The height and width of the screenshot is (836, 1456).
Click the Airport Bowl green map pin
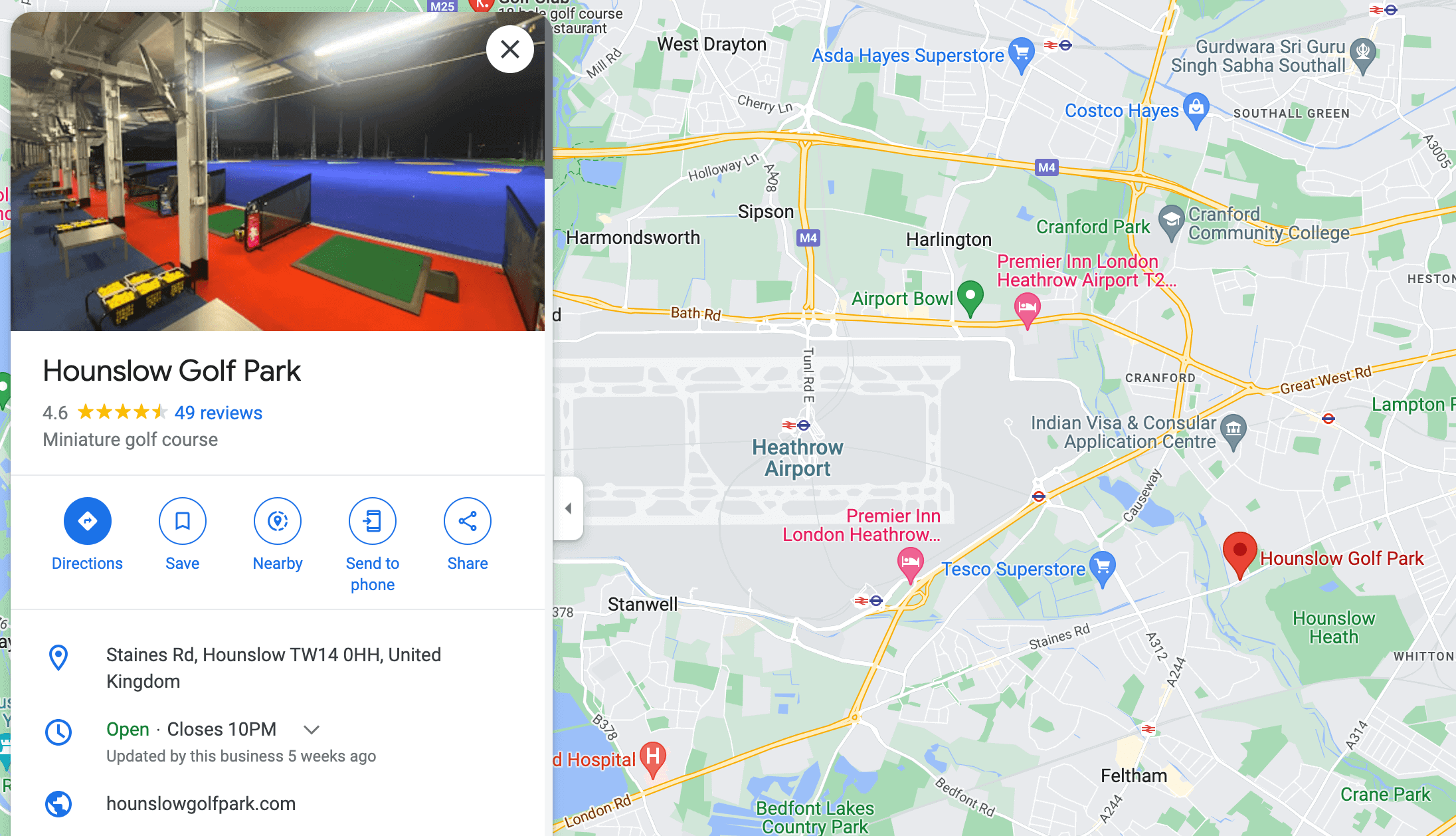[970, 298]
